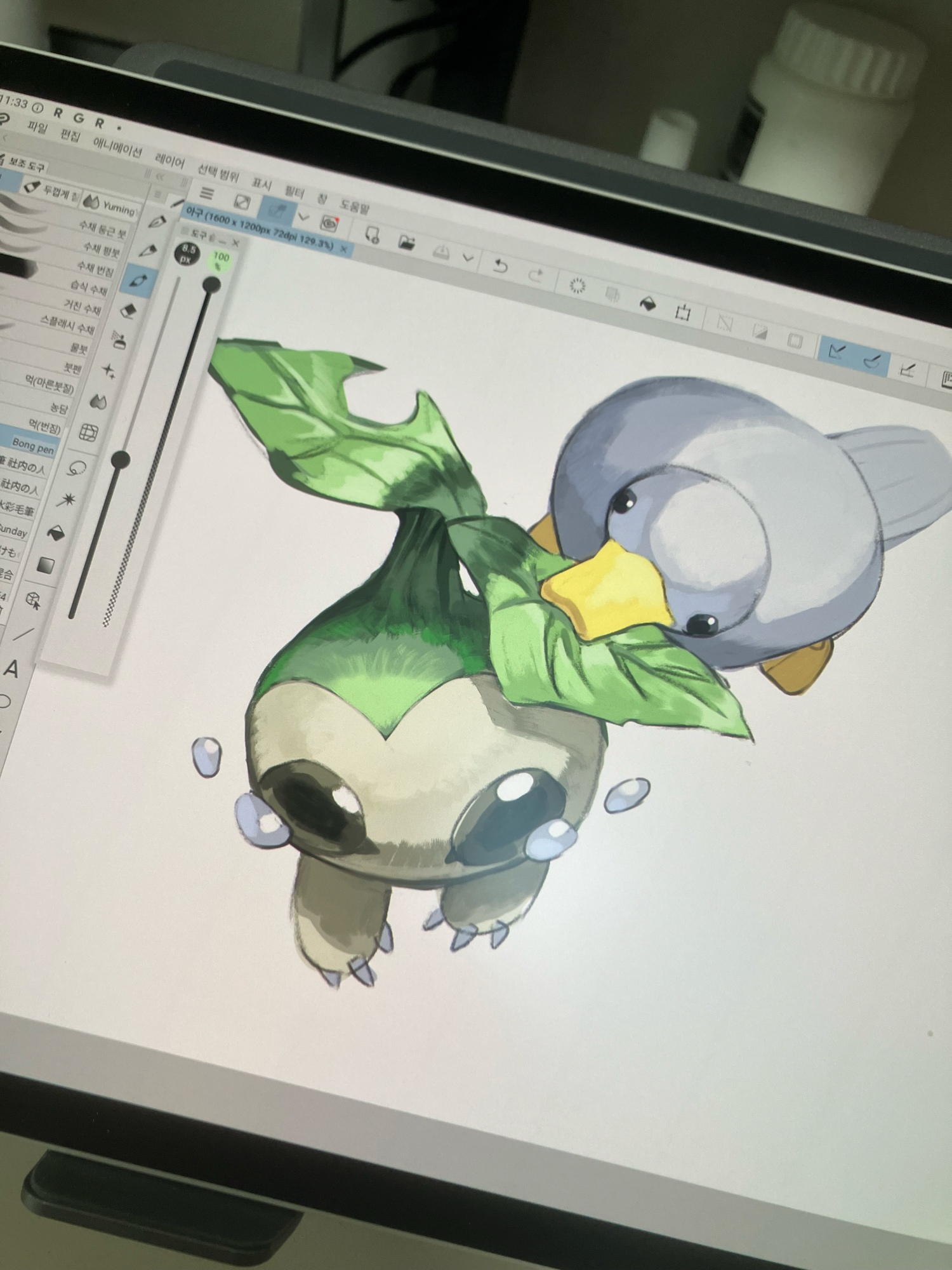This screenshot has height=1270, width=952.
Task: Click the brush opacity slider handle at 100%
Action: coord(211,285)
